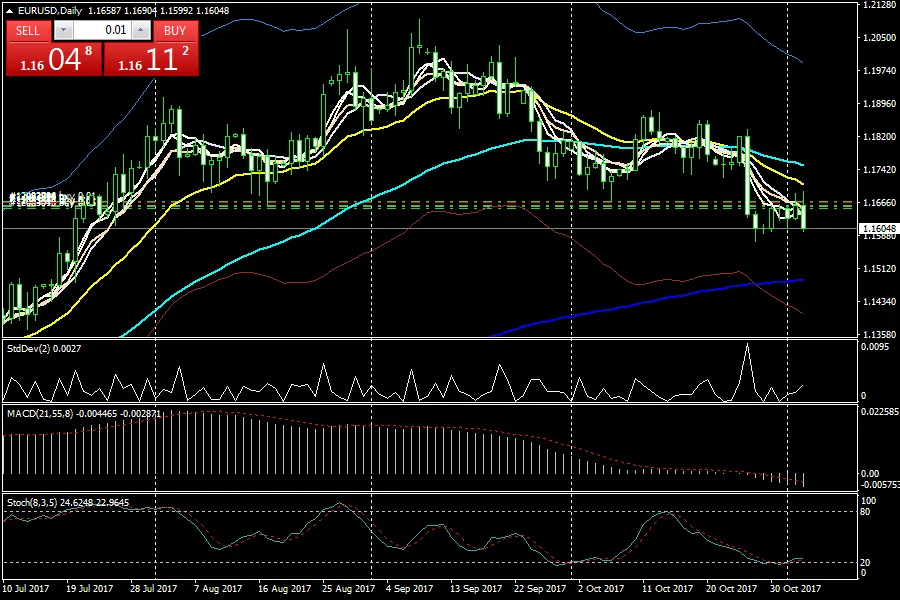The image size is (900, 600).
Task: Click the BUY button
Action: click(175, 31)
